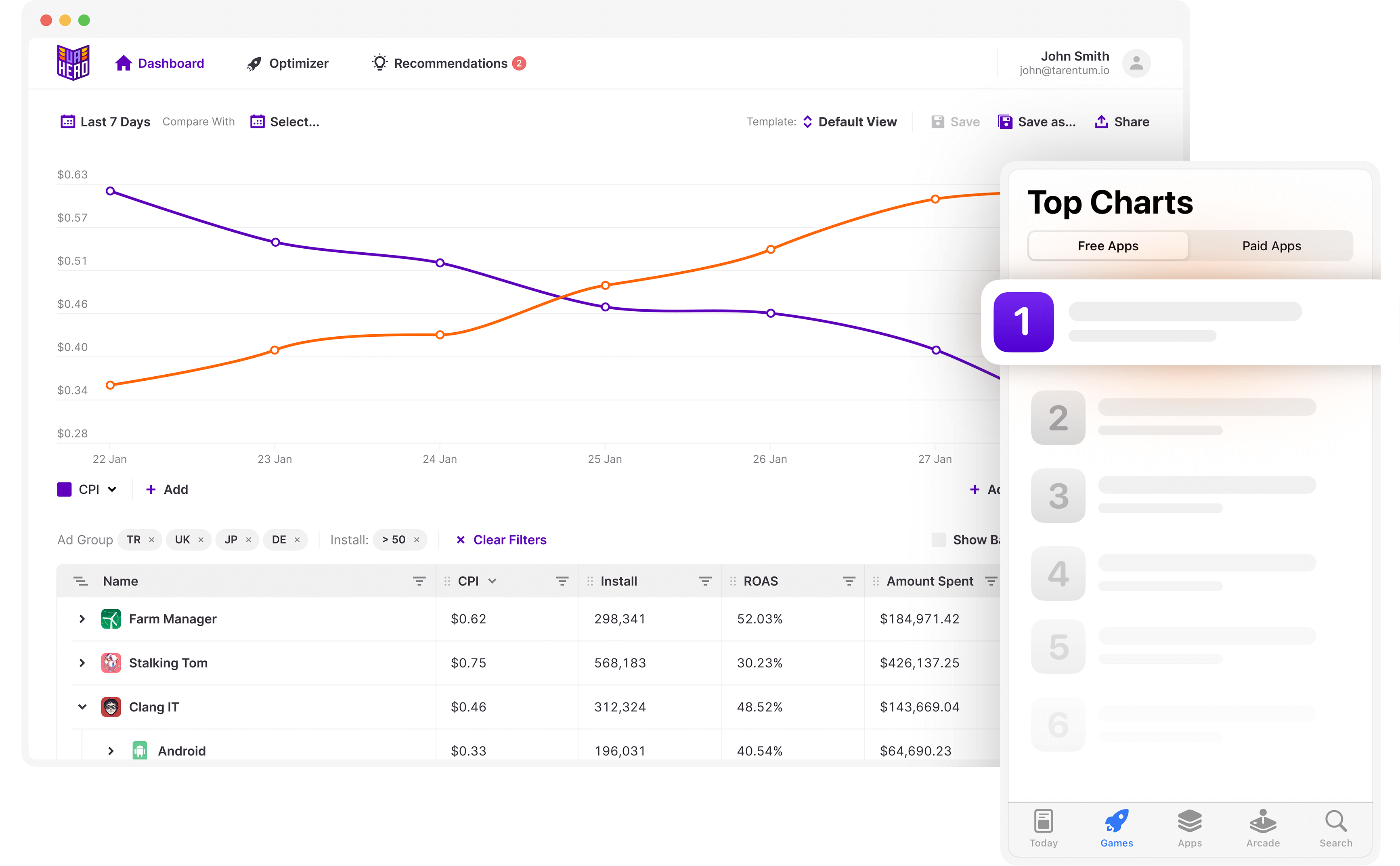Grab the Amount Spent column drag handle
This screenshot has height=866, width=1400.
[x=876, y=581]
